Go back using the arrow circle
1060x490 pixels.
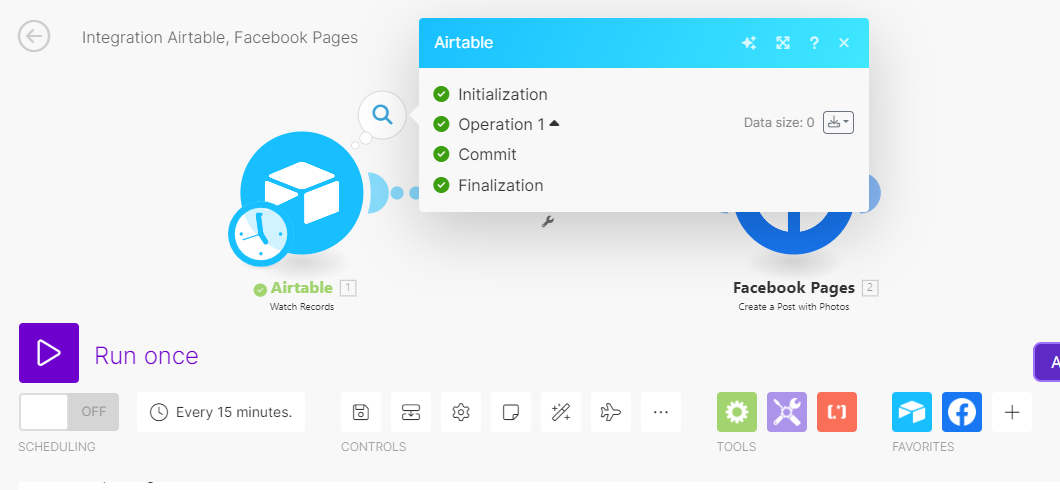point(34,36)
